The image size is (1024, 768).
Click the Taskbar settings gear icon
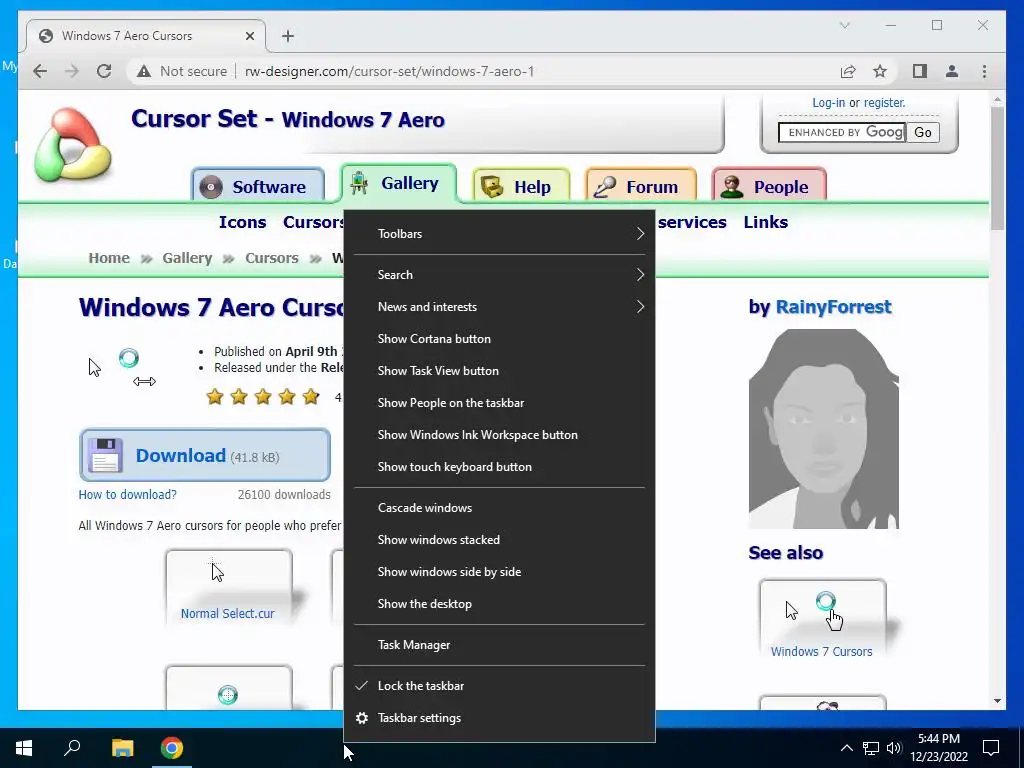(362, 718)
